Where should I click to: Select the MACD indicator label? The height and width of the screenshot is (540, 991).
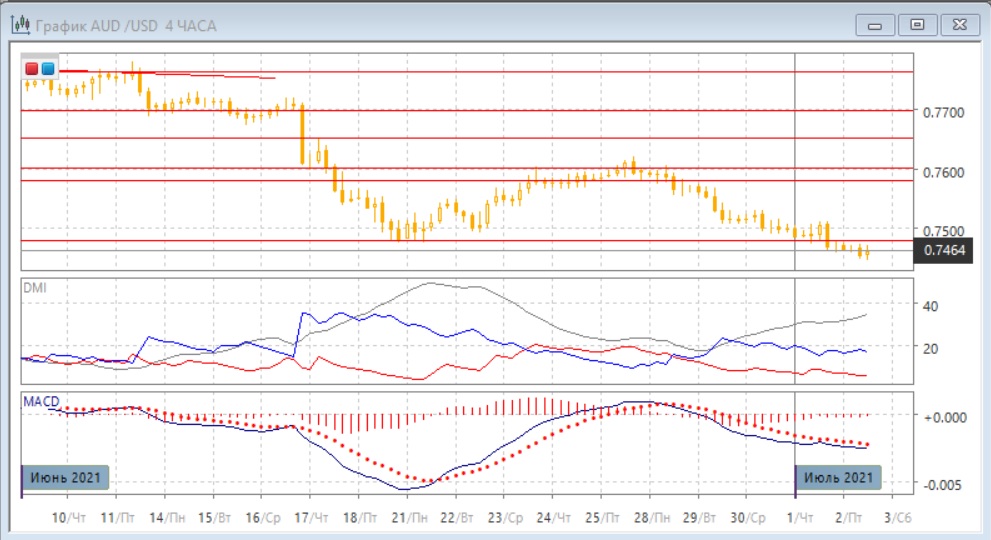[41, 401]
